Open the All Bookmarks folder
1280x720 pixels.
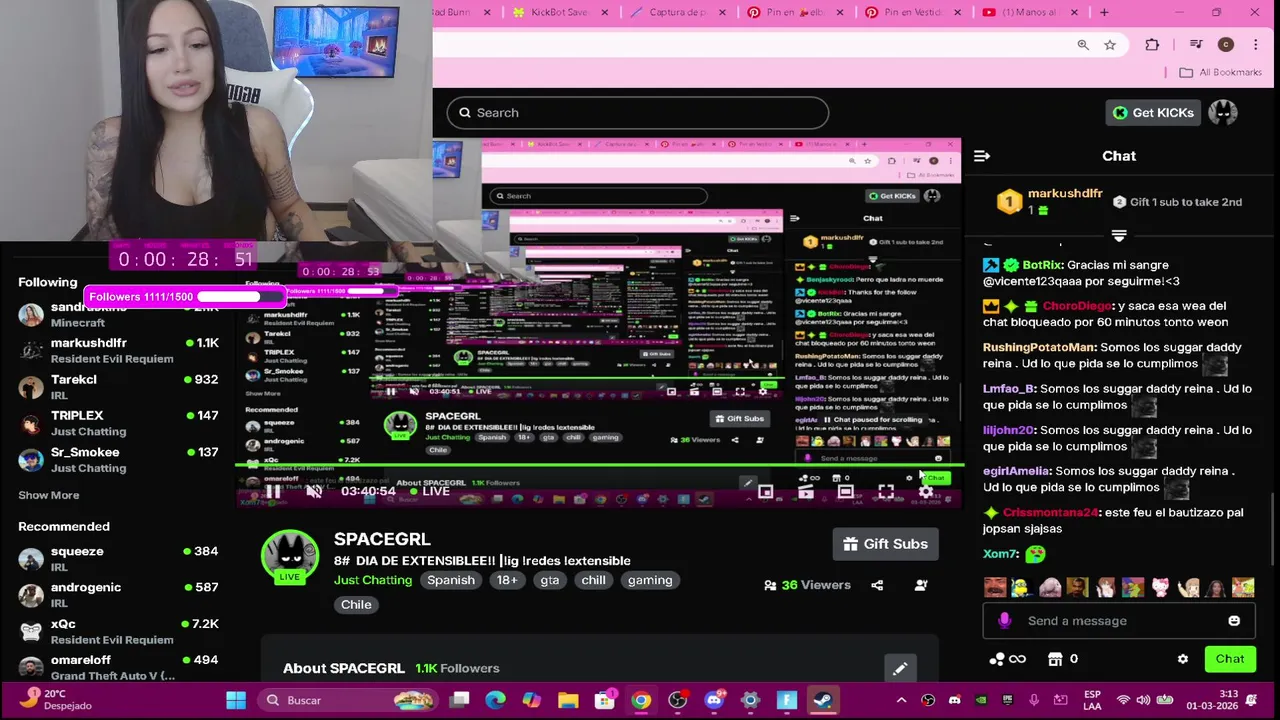(1221, 72)
